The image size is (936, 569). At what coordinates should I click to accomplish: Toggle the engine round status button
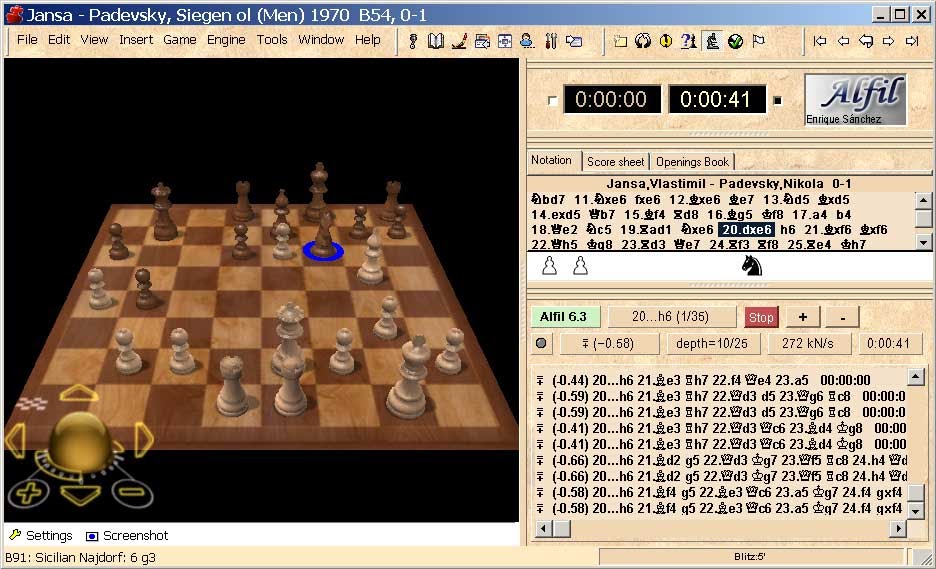541,344
